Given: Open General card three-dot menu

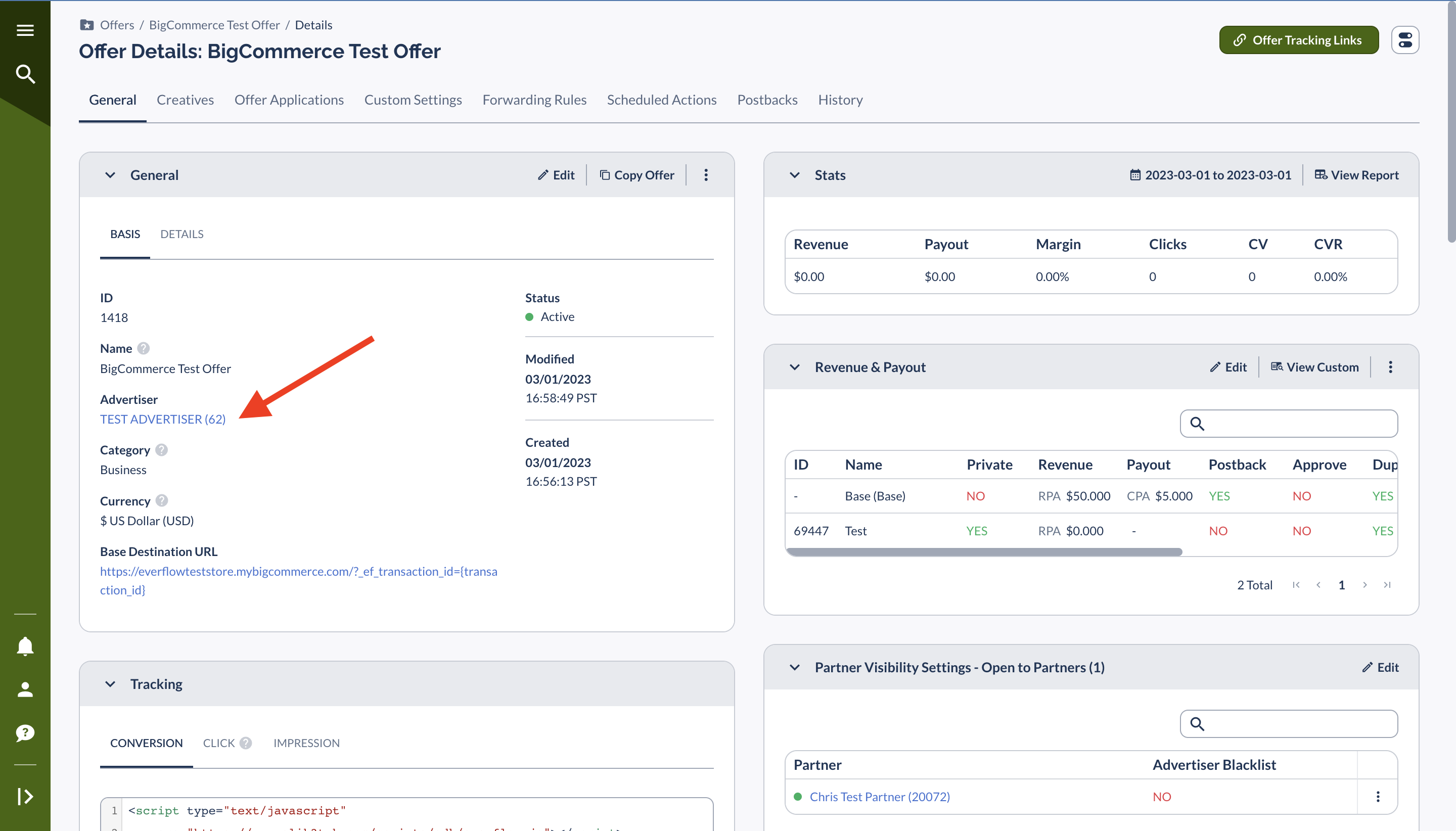Looking at the screenshot, I should click(706, 175).
